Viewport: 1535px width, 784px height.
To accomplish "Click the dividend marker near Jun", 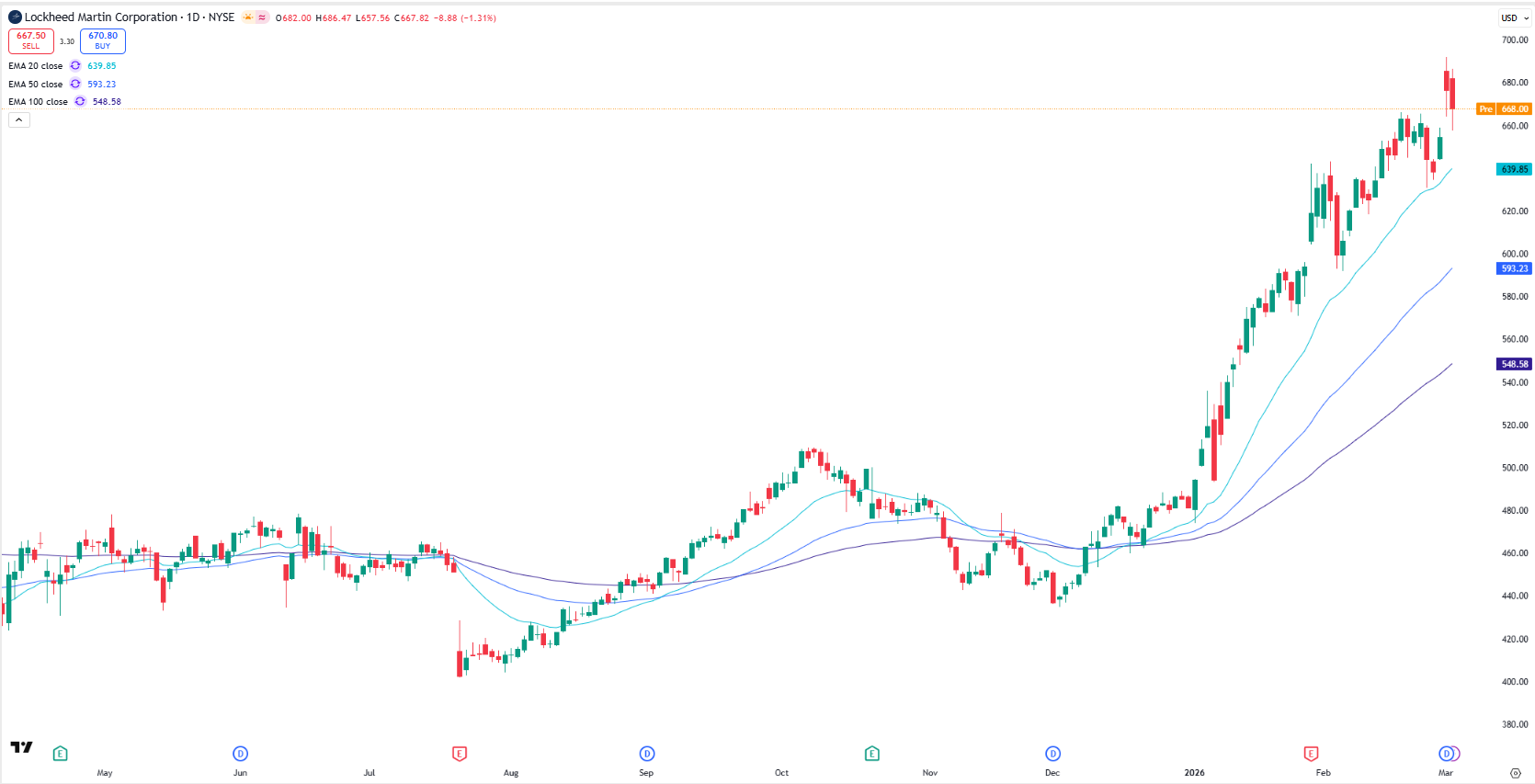I will click(240, 754).
